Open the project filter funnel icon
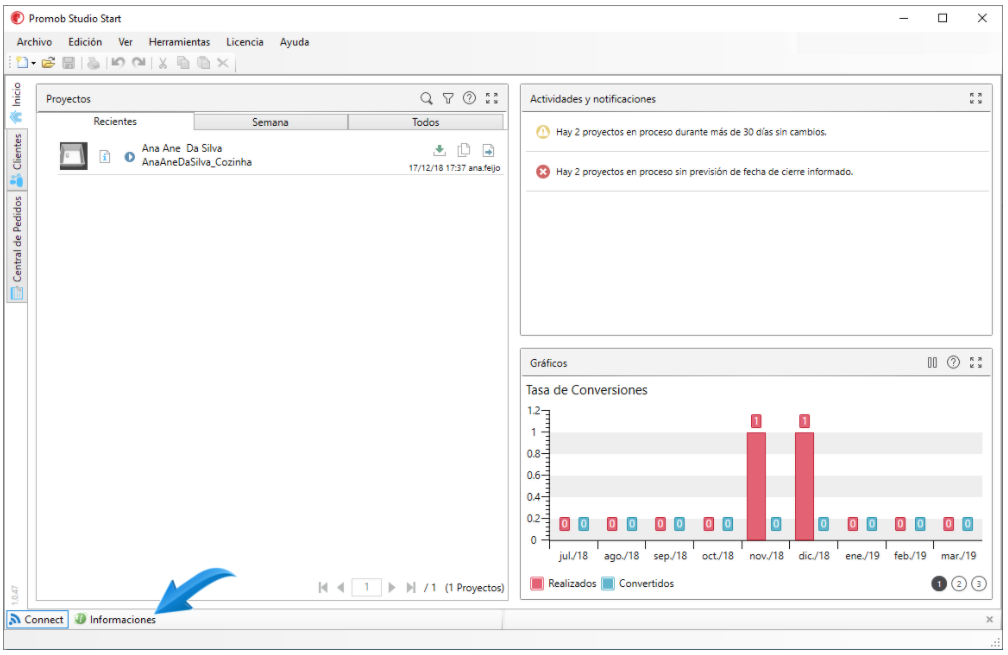Viewport: 1008px width, 655px height. [x=448, y=98]
